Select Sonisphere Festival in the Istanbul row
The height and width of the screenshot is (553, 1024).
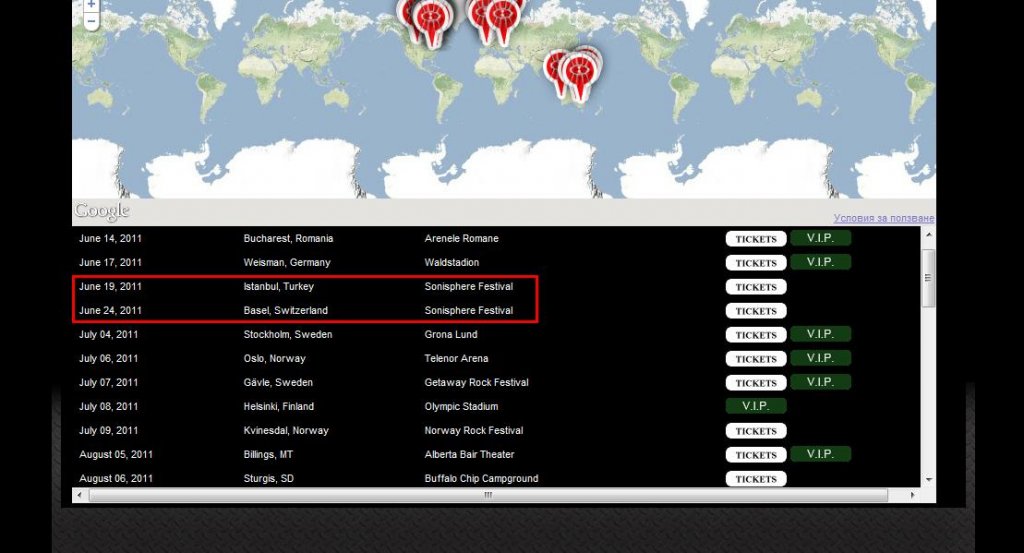click(x=469, y=287)
